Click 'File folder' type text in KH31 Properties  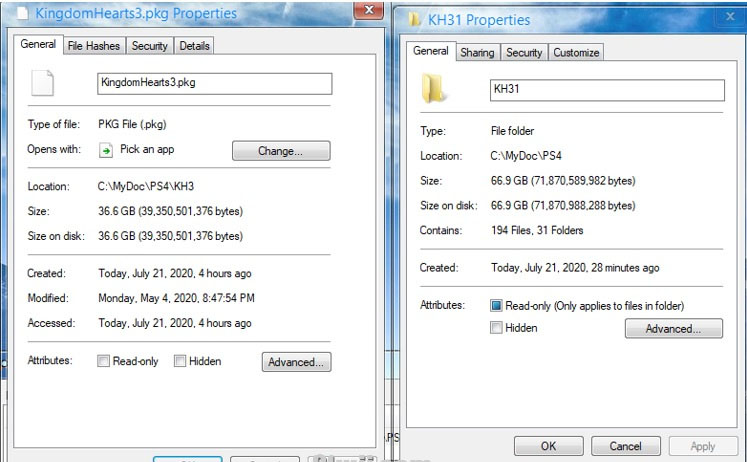(x=513, y=131)
